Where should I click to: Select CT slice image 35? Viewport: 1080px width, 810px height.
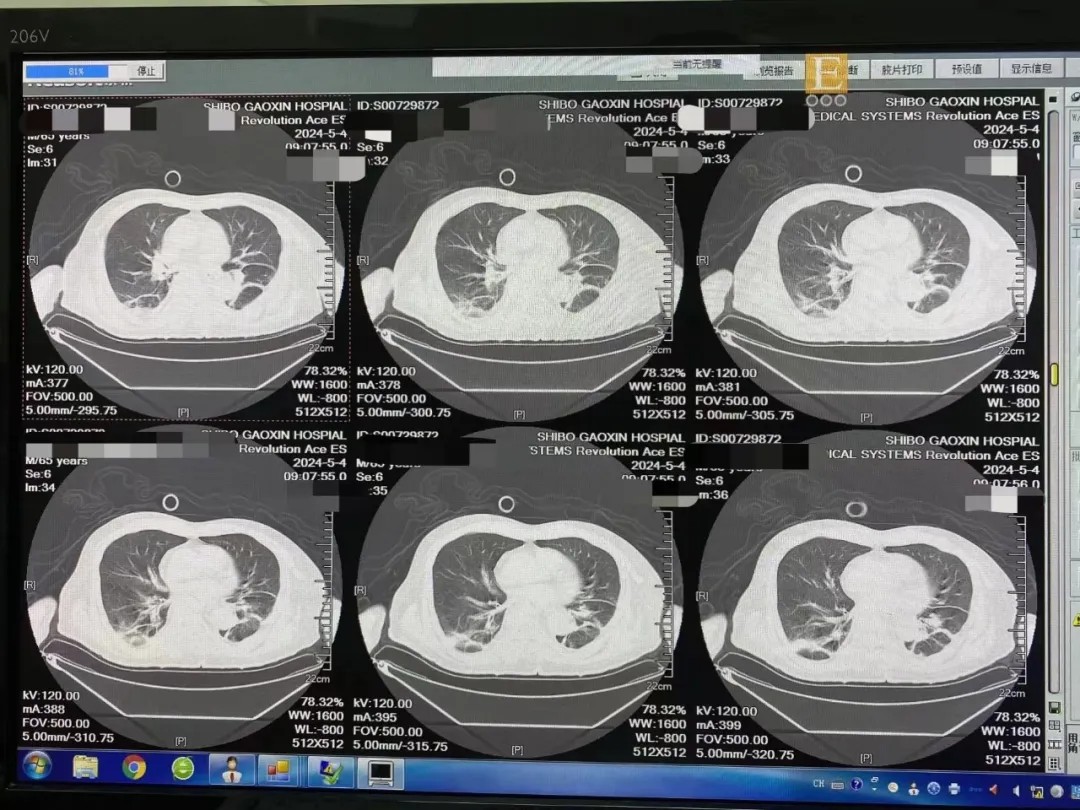tap(518, 590)
